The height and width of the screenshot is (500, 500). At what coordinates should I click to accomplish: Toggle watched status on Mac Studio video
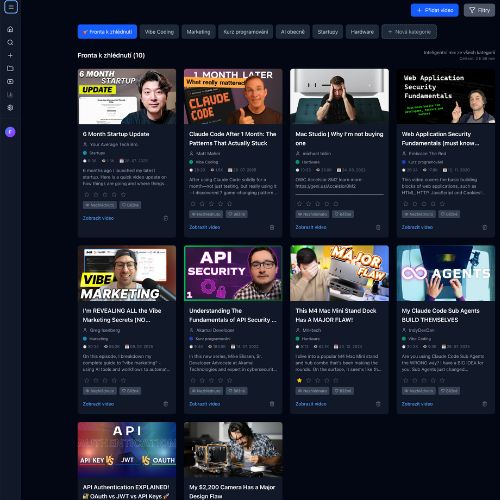coord(312,214)
